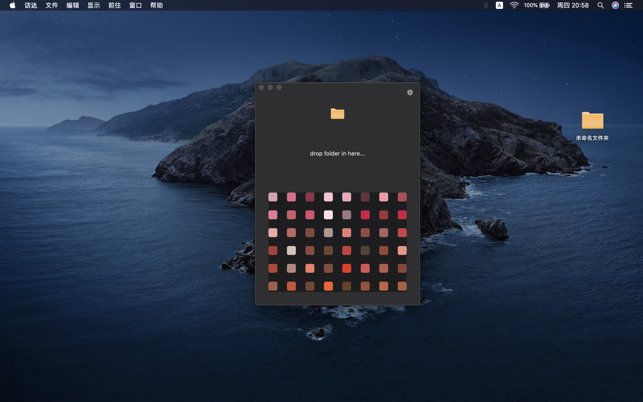
Task: Choose the very pale pink fourth swatch, top row
Action: tap(328, 197)
